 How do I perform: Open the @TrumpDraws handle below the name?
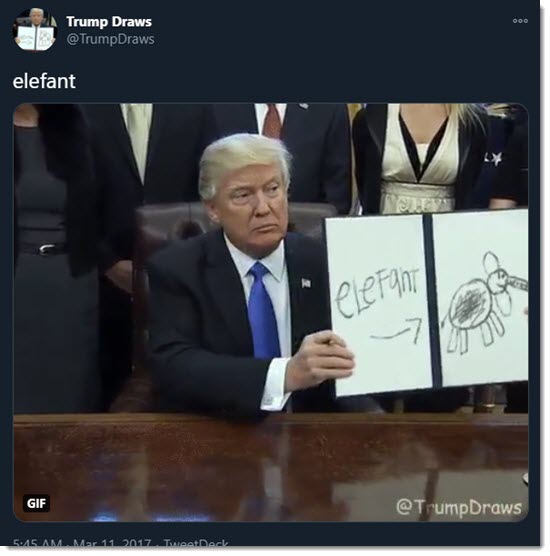click(110, 39)
